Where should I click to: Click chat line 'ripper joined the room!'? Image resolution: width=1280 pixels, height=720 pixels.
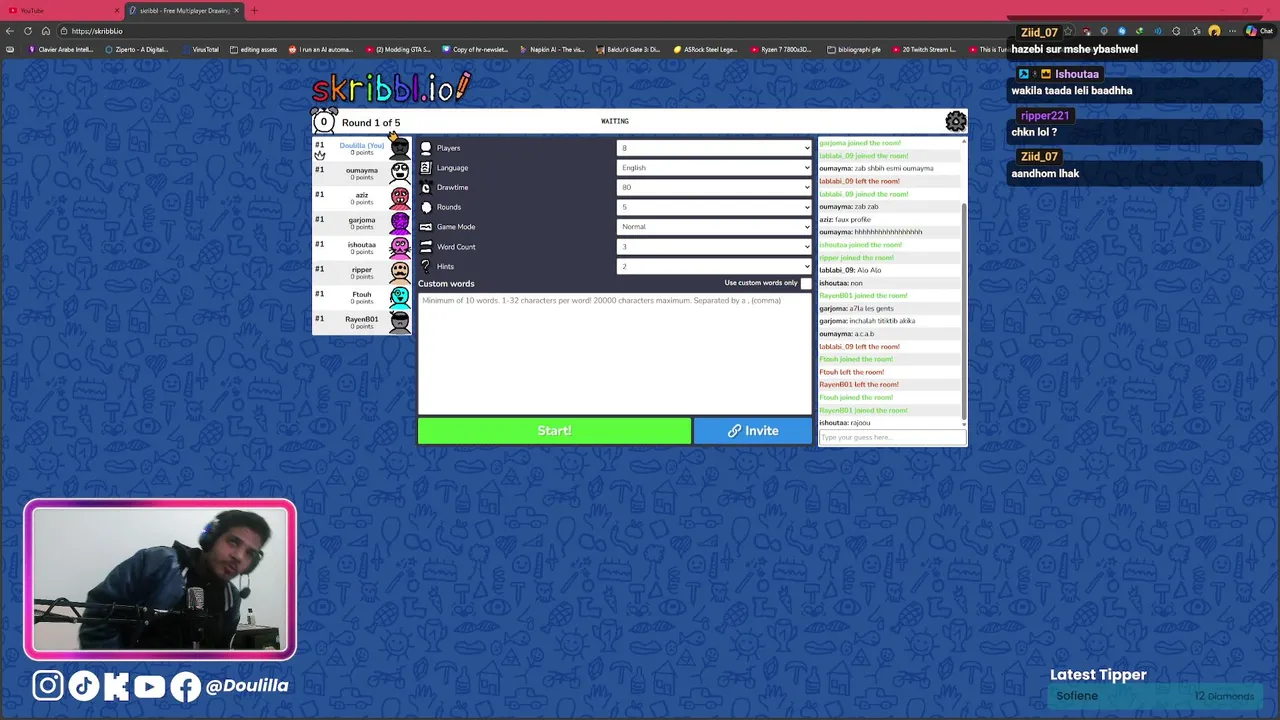point(856,257)
